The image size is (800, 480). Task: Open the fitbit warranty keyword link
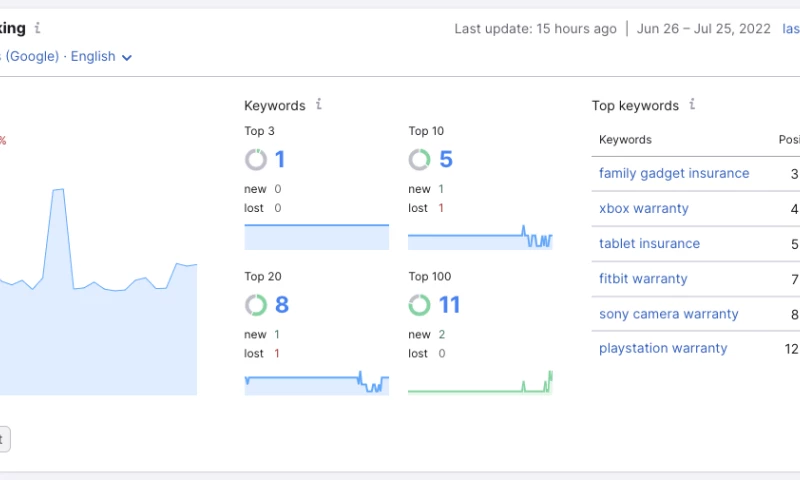[643, 279]
